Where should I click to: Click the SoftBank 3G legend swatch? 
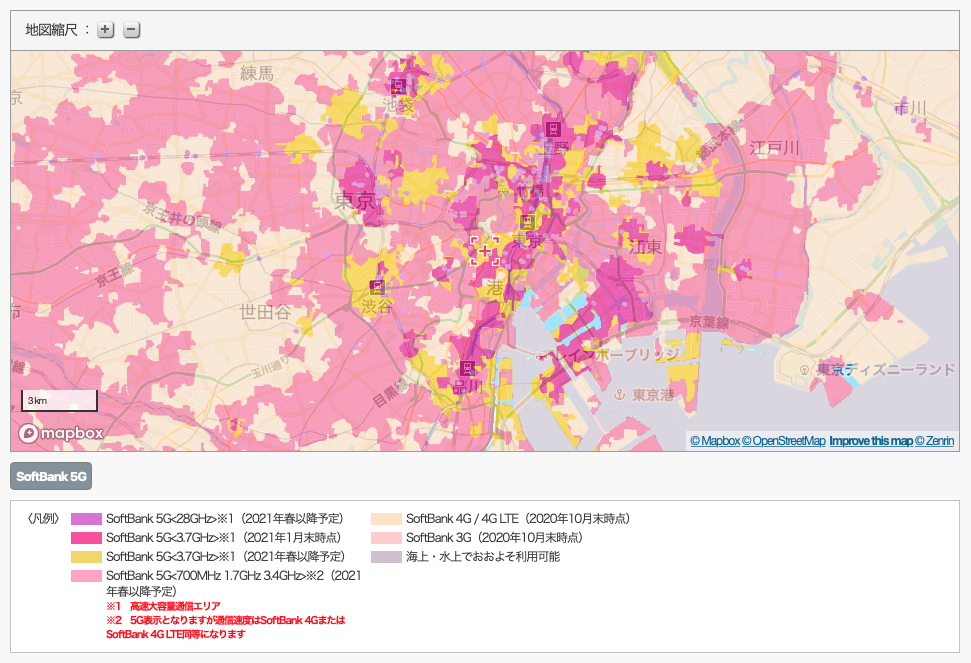tap(386, 537)
